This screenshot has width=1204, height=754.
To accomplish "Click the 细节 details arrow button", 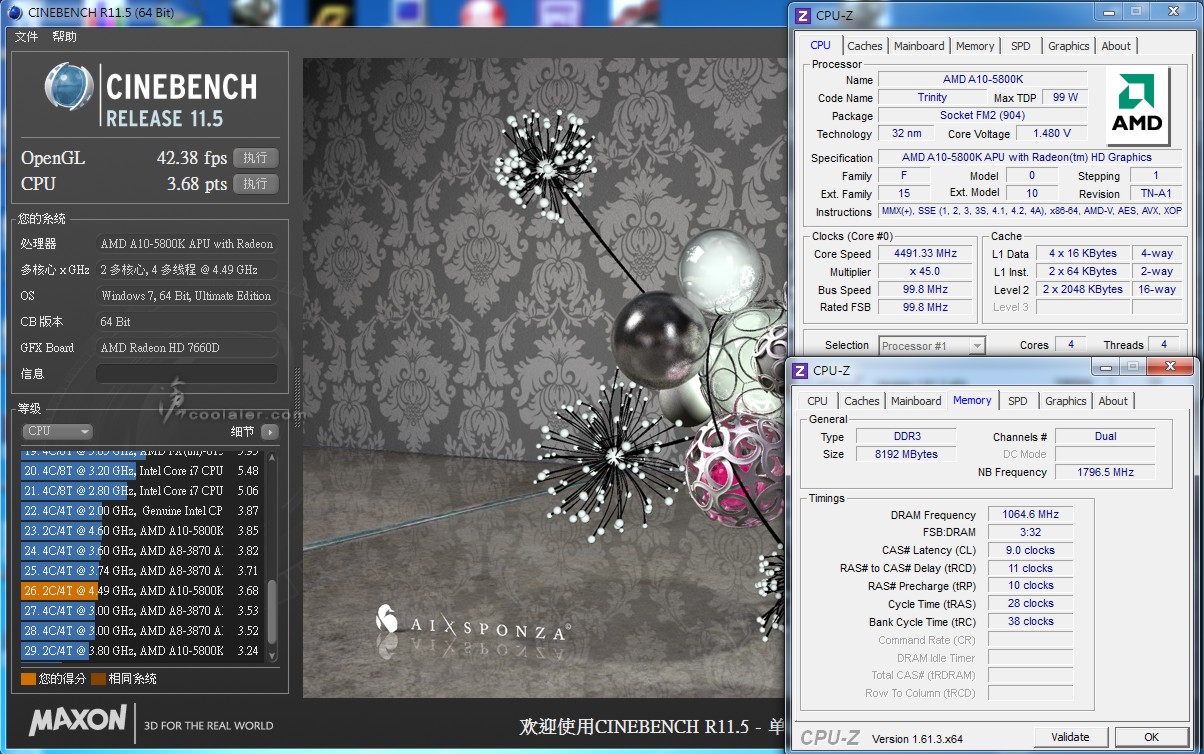I will click(x=269, y=432).
